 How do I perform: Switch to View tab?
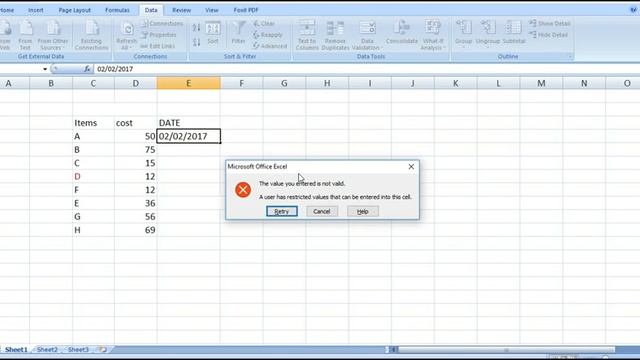[x=211, y=10]
